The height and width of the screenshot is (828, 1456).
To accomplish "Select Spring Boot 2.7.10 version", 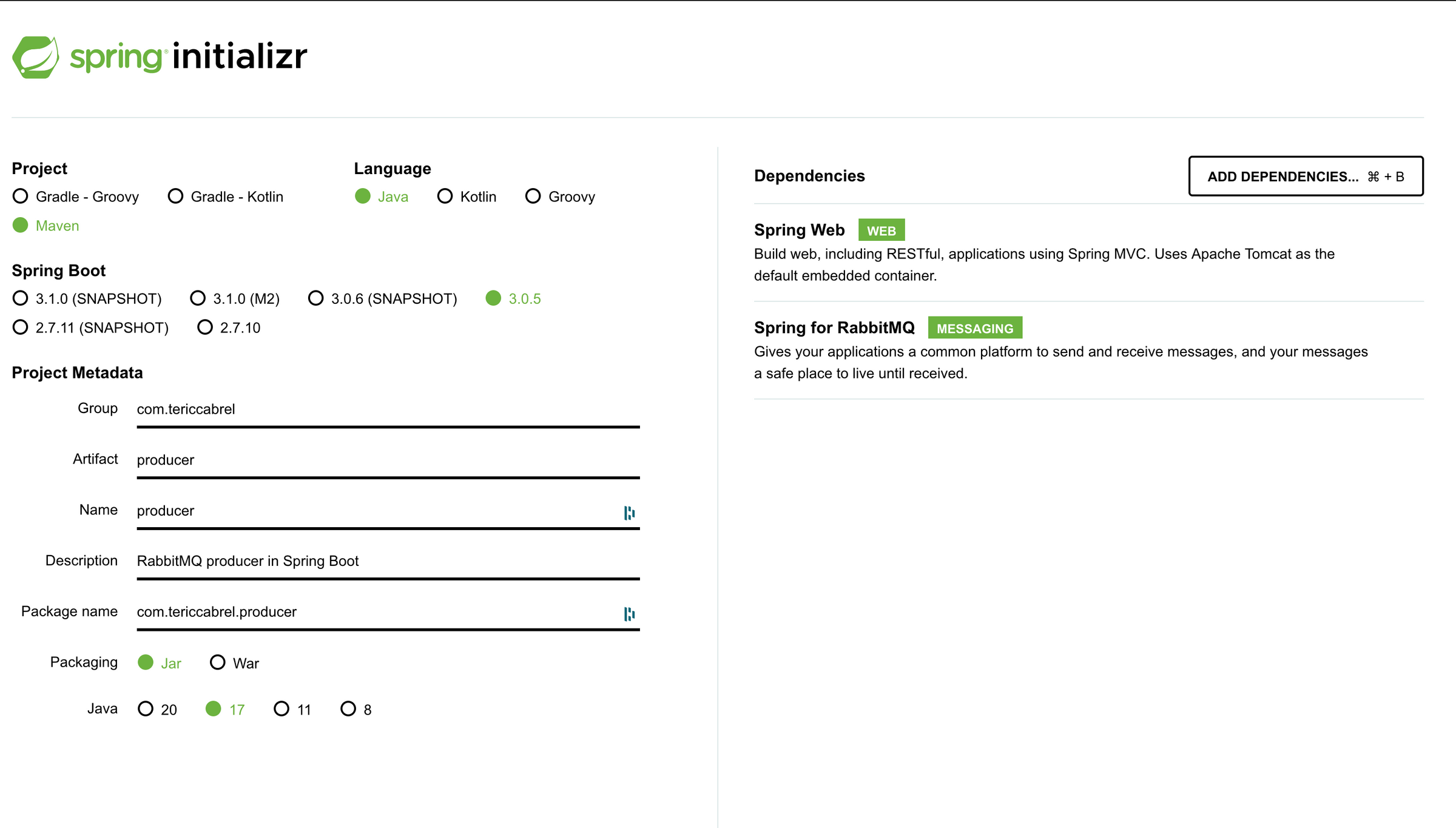I will point(205,328).
